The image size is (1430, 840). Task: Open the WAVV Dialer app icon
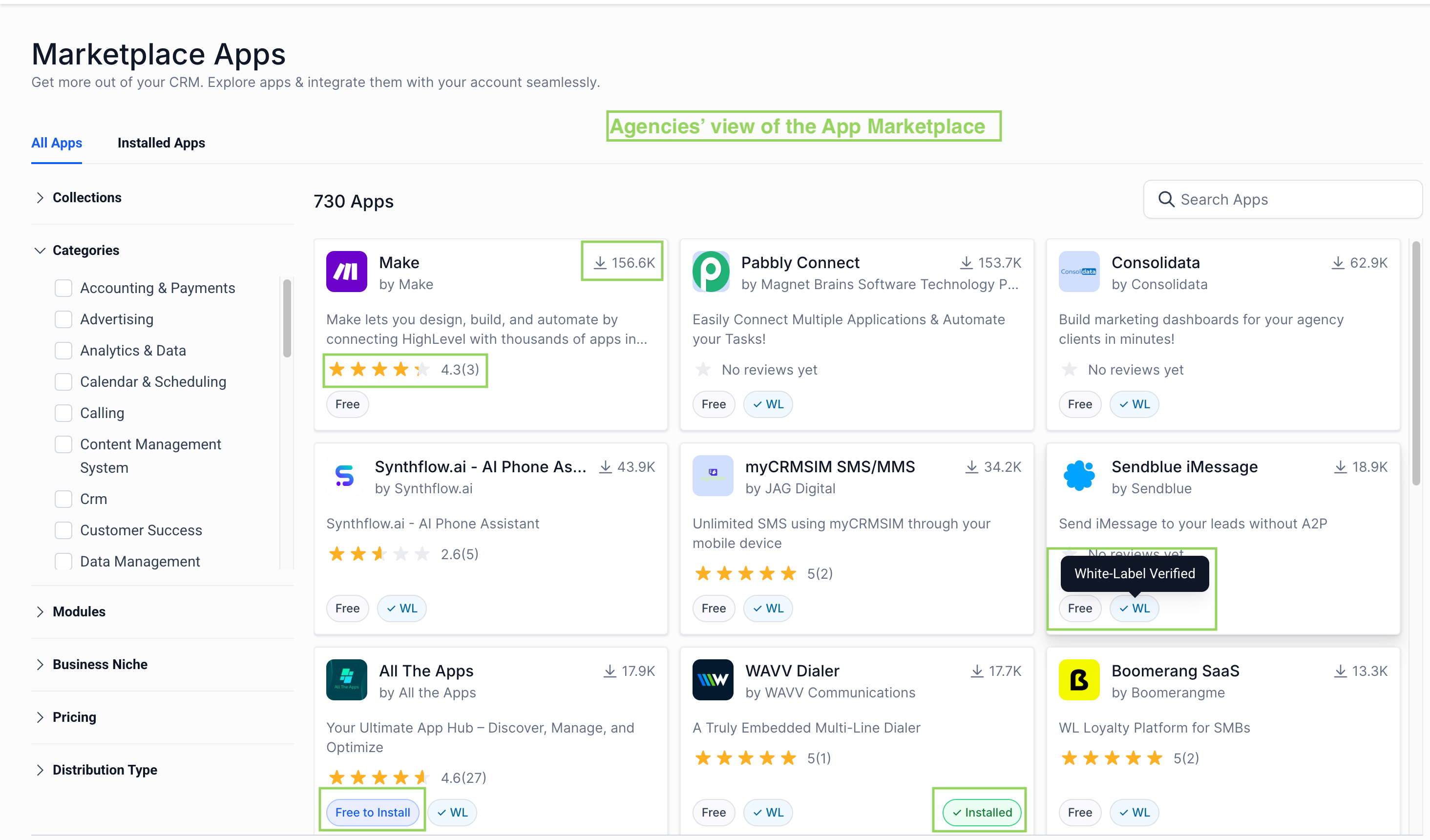(712, 679)
